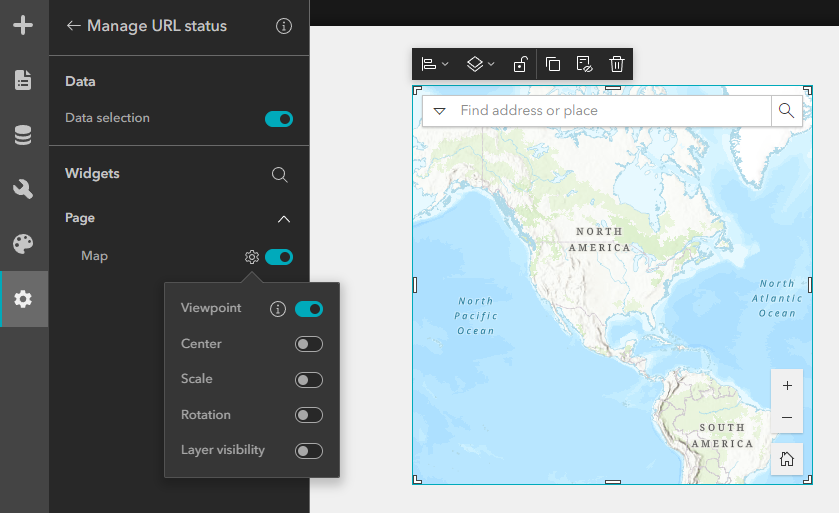The height and width of the screenshot is (513, 839).
Task: Open the Utilities wrench panel
Action: pos(23,189)
